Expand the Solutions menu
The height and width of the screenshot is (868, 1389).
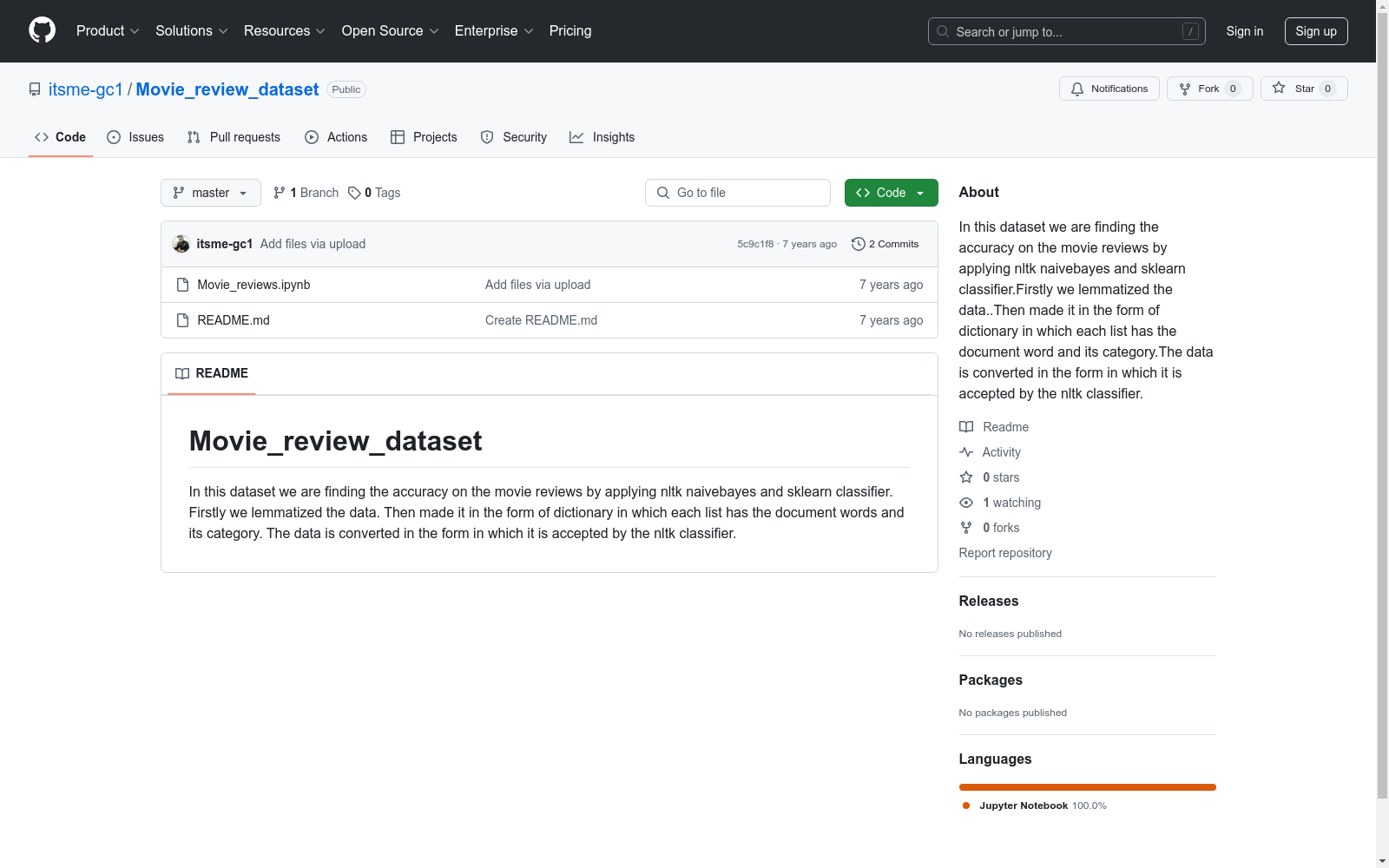click(191, 30)
